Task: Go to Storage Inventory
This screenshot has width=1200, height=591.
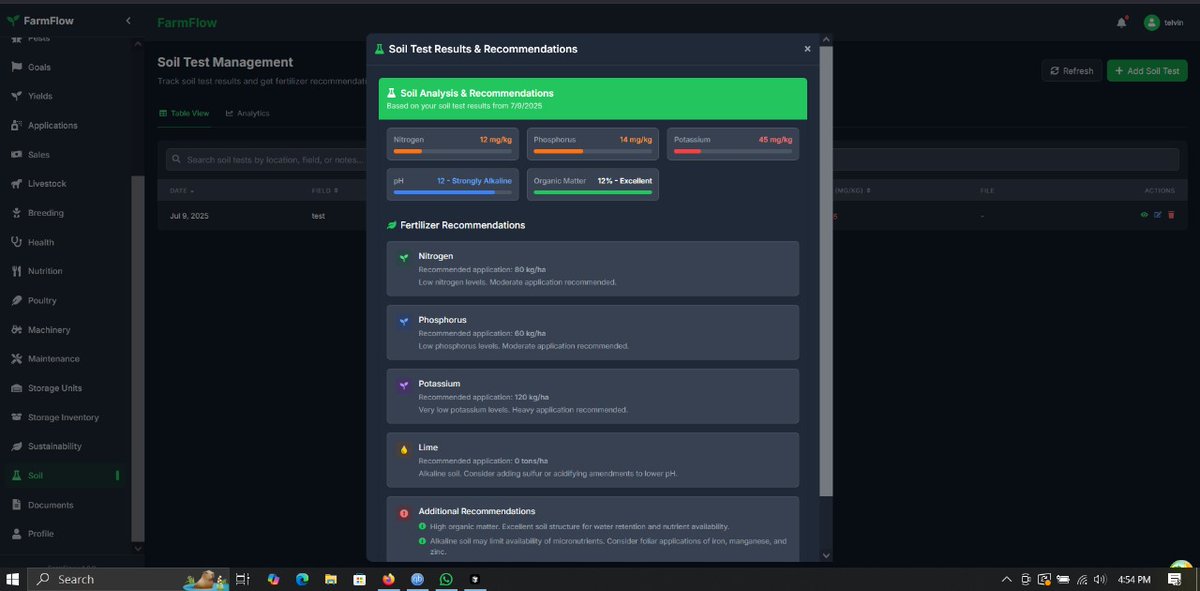Action: tap(63, 417)
